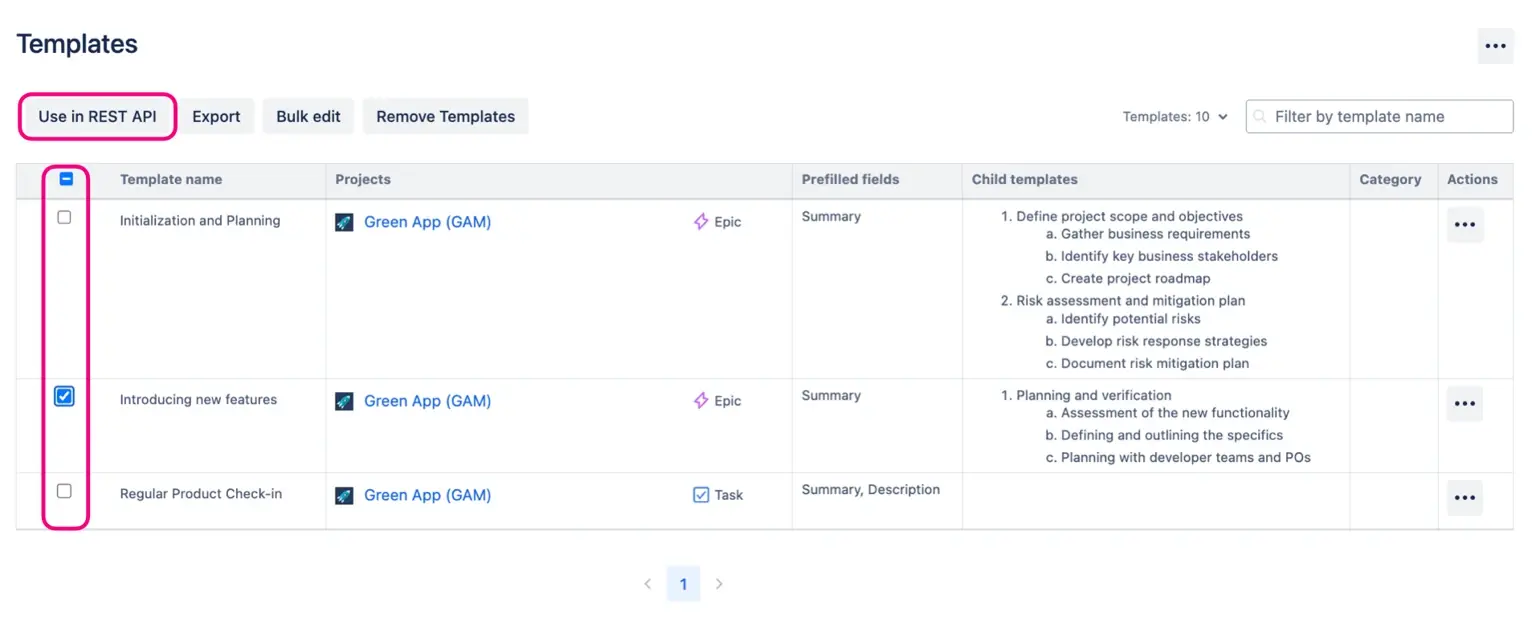1536x633 pixels.
Task: Open actions menu for Regular Product Check-in
Action: (1465, 498)
